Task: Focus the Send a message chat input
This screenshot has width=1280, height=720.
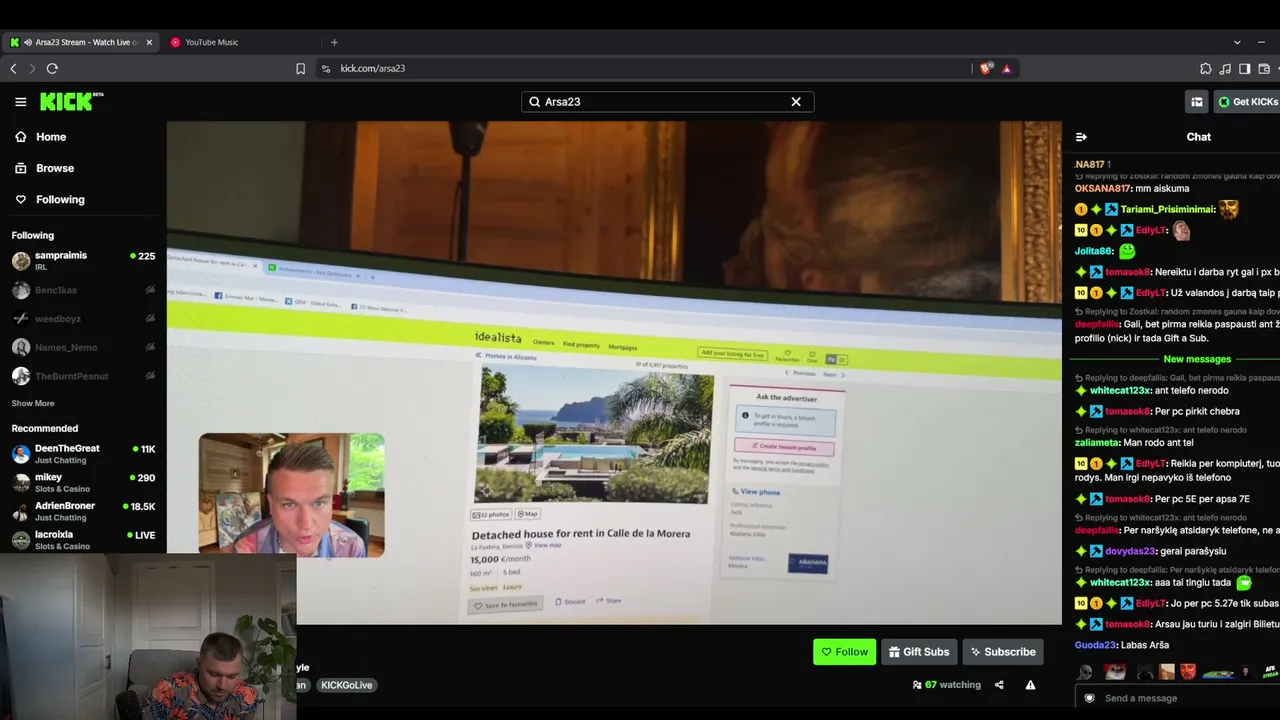Action: 1180,698
